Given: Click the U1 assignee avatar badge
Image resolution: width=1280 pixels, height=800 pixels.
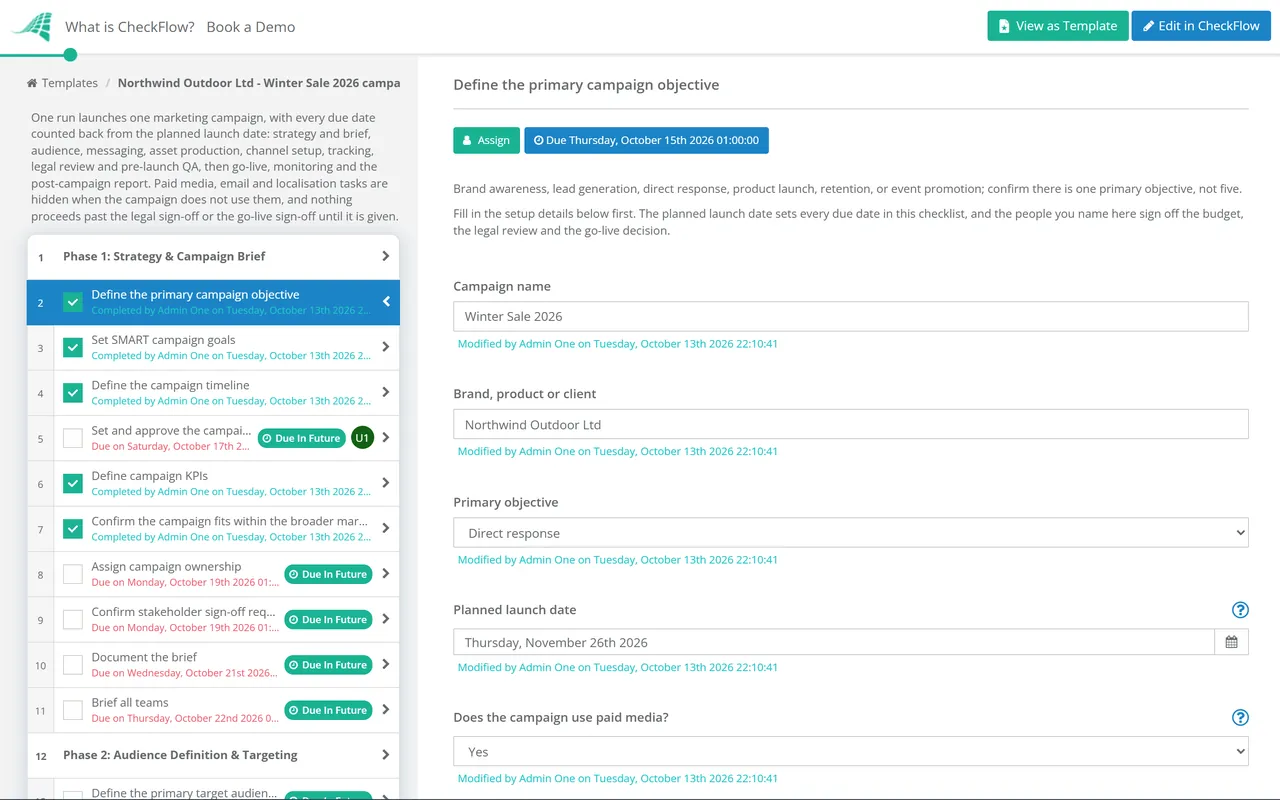Looking at the screenshot, I should click(362, 438).
